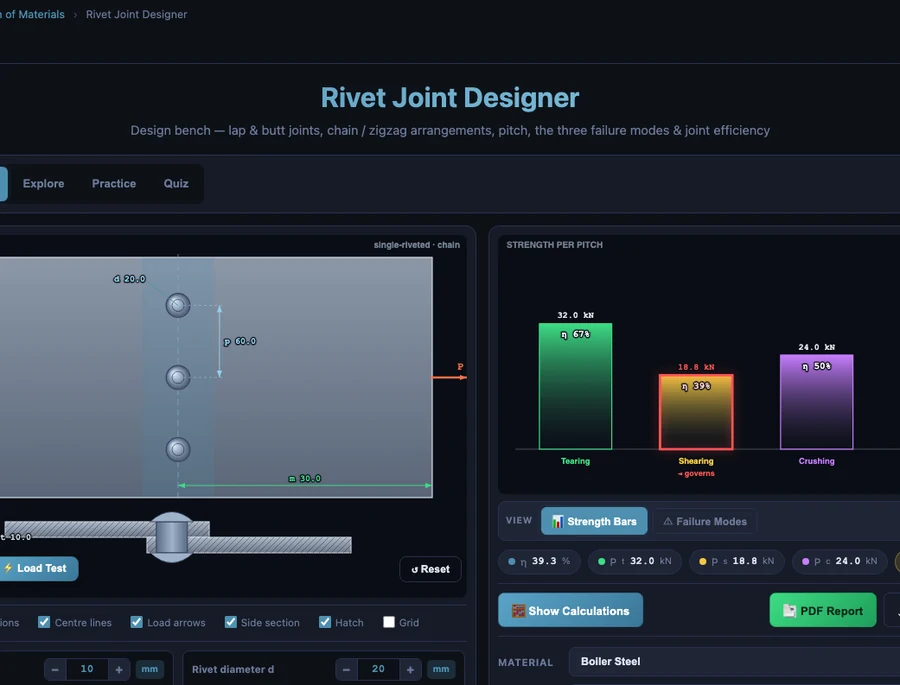Click the rivet diameter value field showing 20
This screenshot has width=900, height=685.
pos(378,669)
